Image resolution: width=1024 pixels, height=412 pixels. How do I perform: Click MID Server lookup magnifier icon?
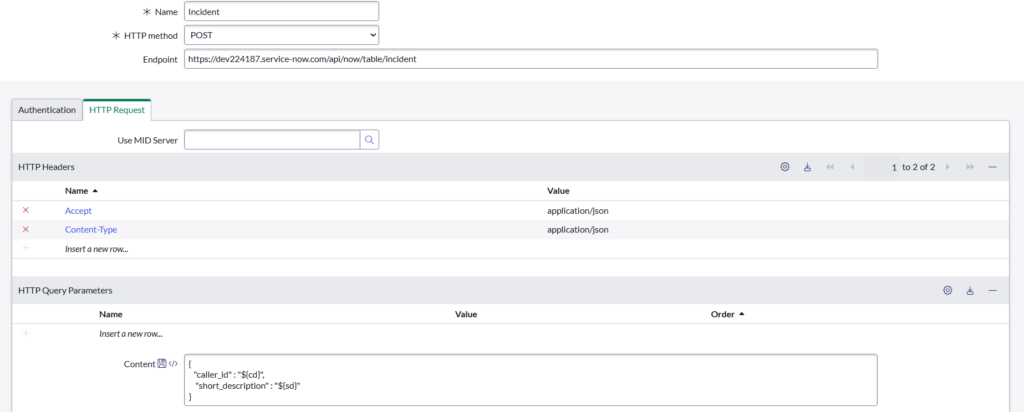[369, 140]
